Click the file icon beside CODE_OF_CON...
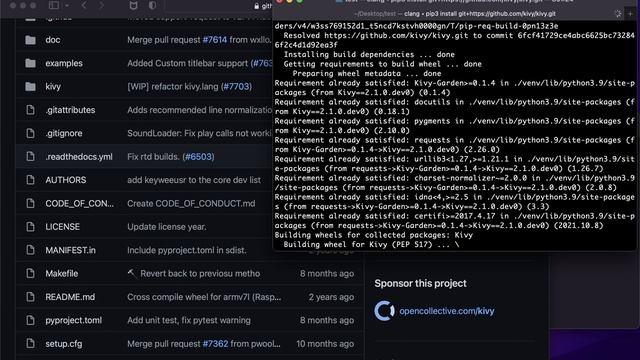This screenshot has width=640, height=360. [x=31, y=203]
